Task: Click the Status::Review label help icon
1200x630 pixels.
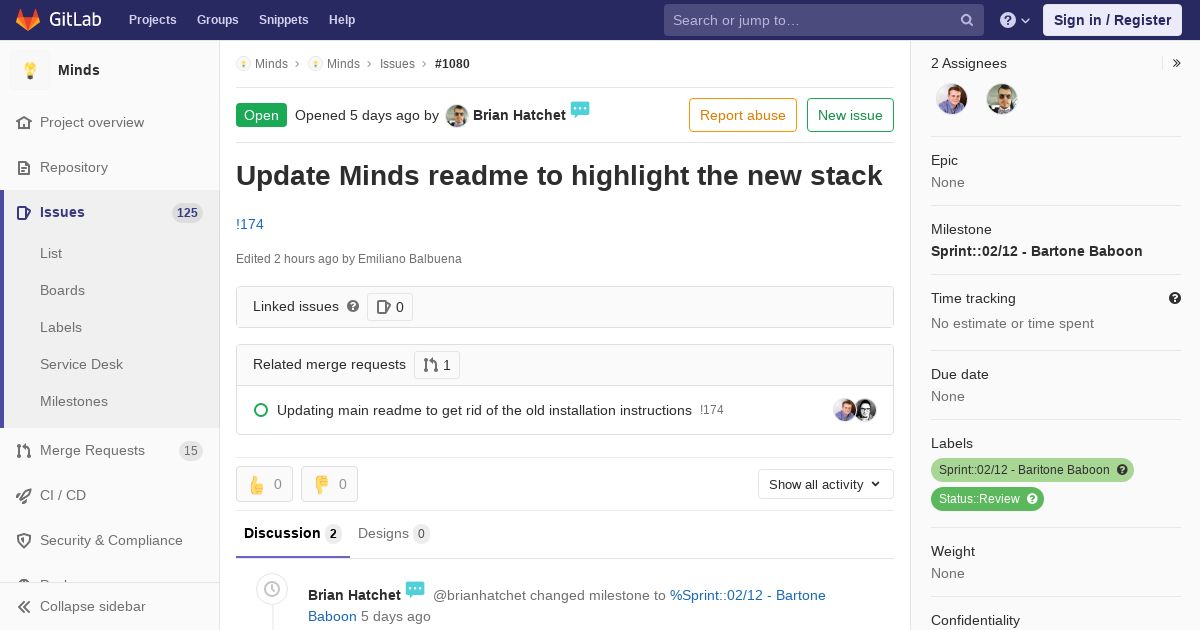Action: 1032,499
